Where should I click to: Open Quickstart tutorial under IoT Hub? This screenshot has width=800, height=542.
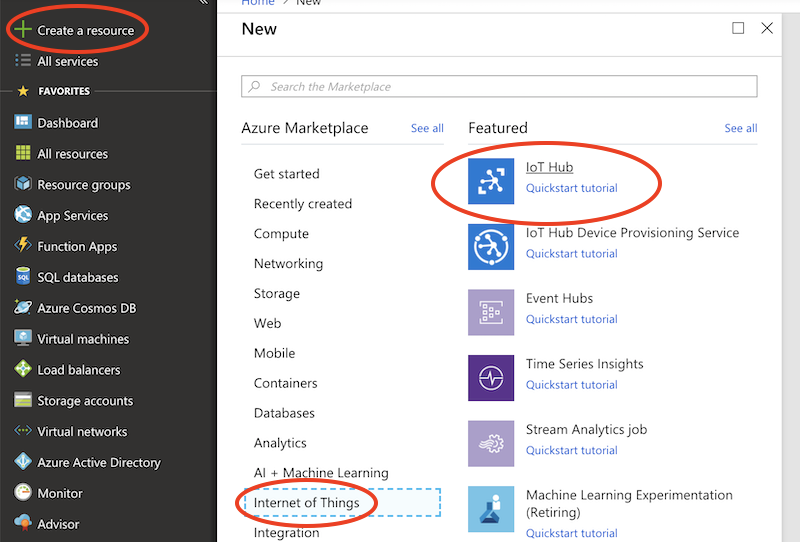click(x=571, y=188)
